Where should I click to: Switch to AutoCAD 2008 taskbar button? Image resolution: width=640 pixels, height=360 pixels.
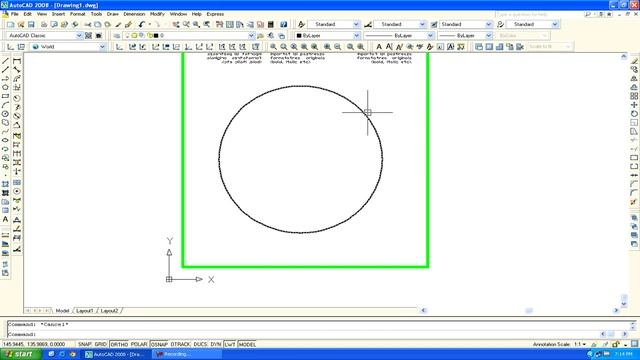pos(115,354)
